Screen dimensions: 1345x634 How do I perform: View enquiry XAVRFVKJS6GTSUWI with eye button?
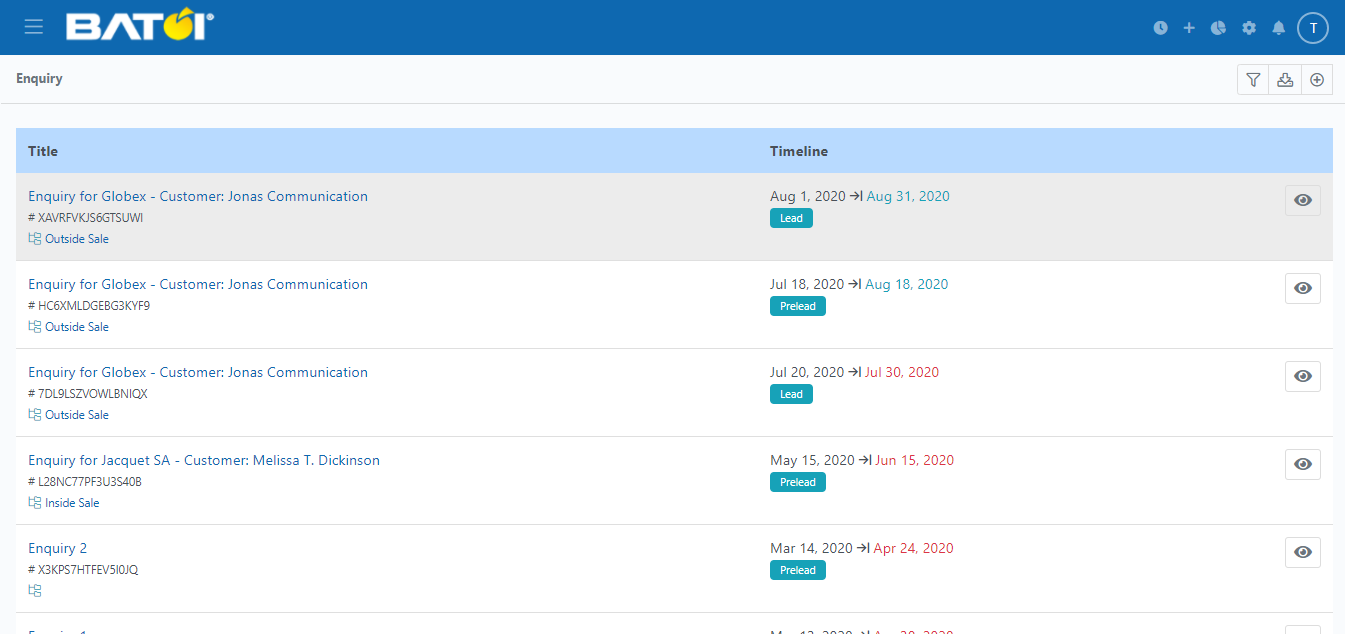pyautogui.click(x=1303, y=200)
